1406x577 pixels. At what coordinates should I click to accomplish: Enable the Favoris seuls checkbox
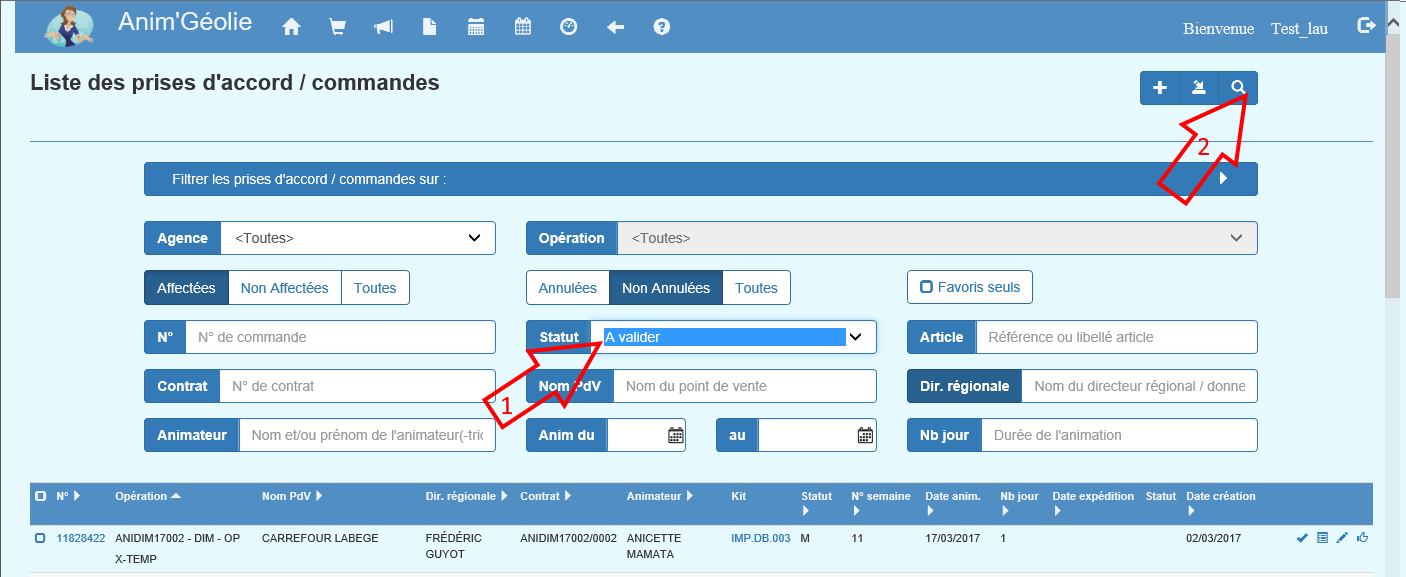[927, 287]
